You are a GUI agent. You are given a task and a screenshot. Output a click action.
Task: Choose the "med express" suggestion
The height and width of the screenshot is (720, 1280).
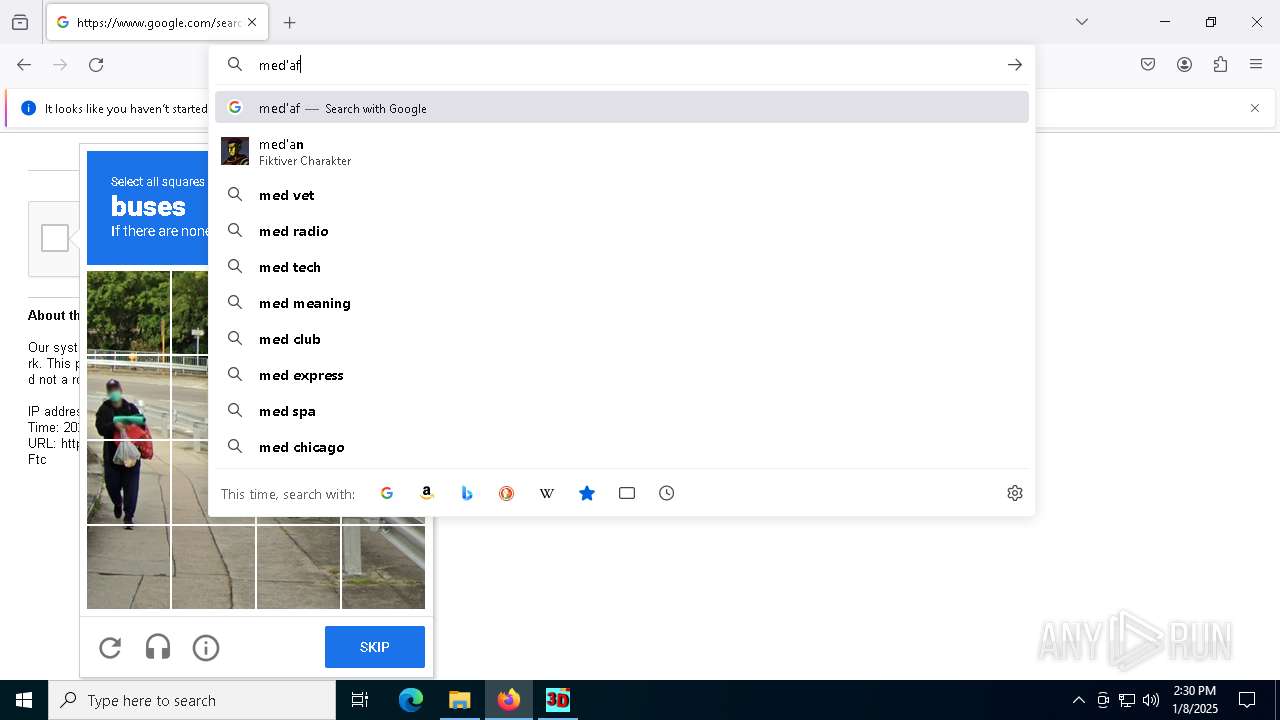(622, 375)
